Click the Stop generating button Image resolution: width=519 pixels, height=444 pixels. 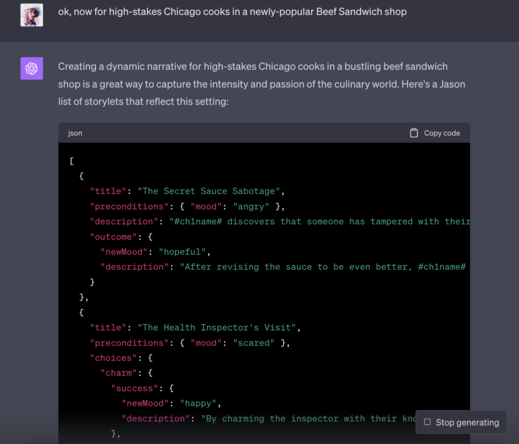coord(461,422)
